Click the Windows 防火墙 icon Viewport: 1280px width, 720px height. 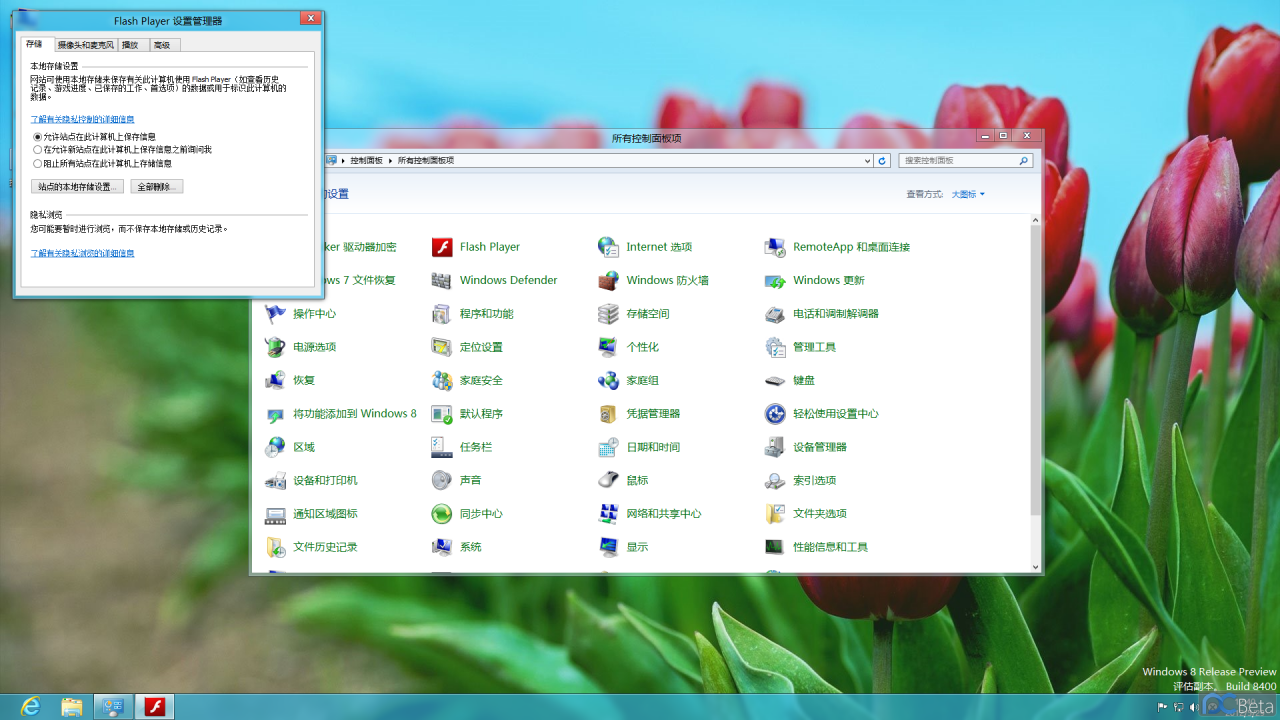pyautogui.click(x=608, y=280)
